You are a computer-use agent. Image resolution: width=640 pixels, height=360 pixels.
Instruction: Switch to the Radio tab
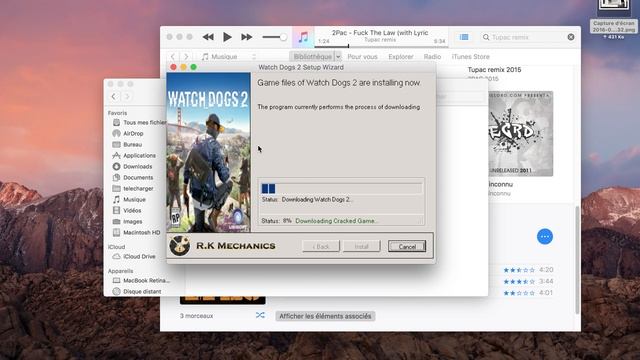click(x=432, y=56)
